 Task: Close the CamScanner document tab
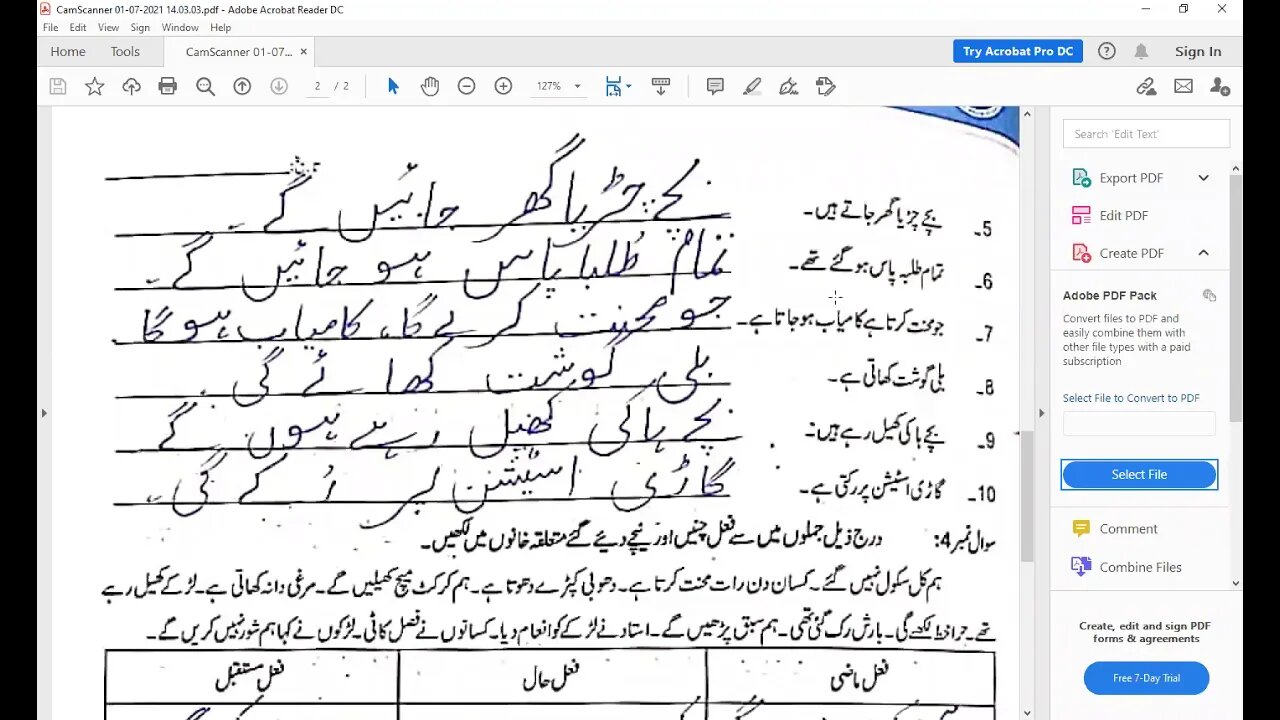[304, 51]
